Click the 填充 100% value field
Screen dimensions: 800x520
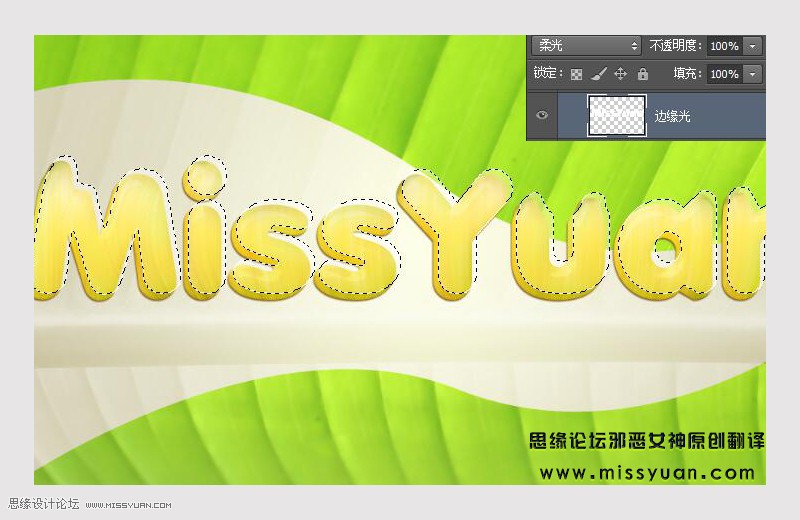tap(724, 74)
